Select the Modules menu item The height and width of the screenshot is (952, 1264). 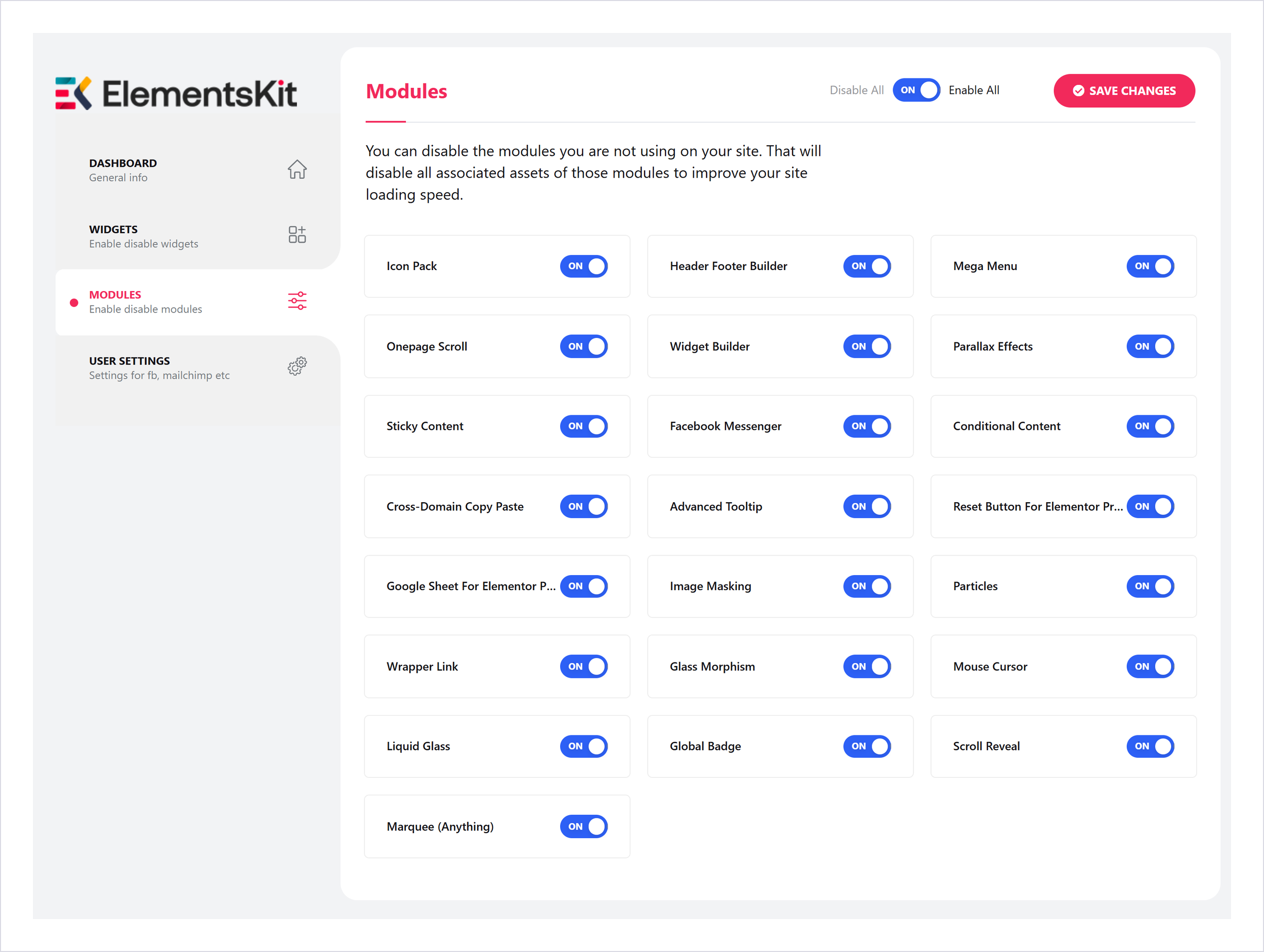pyautogui.click(x=198, y=302)
